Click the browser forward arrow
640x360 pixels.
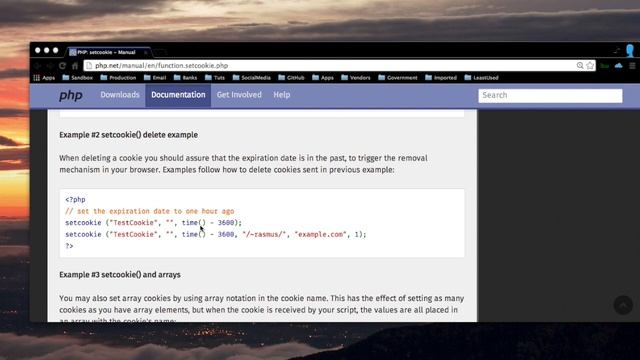[x=50, y=66]
